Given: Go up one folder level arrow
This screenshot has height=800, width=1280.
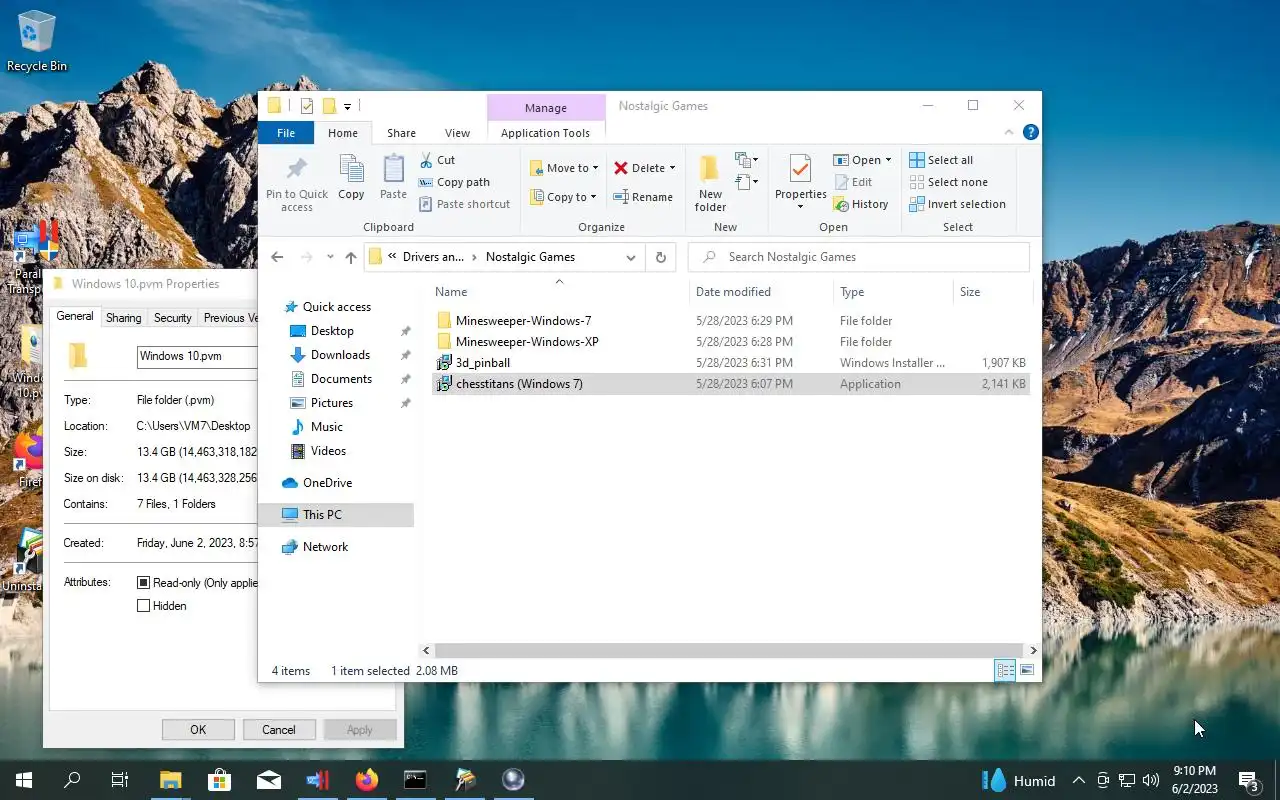Looking at the screenshot, I should 350,257.
